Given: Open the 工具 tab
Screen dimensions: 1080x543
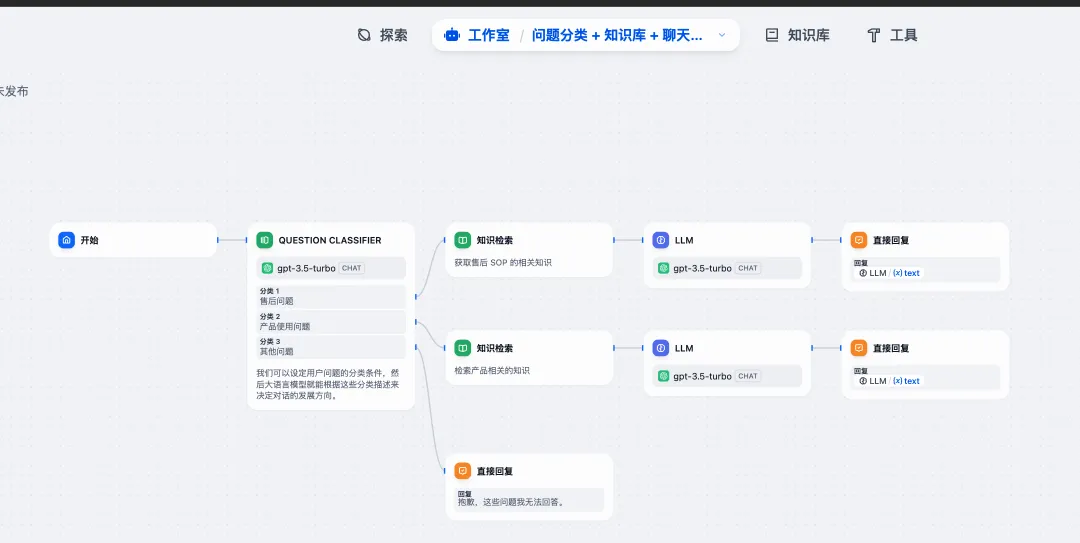Looking at the screenshot, I should 892,35.
